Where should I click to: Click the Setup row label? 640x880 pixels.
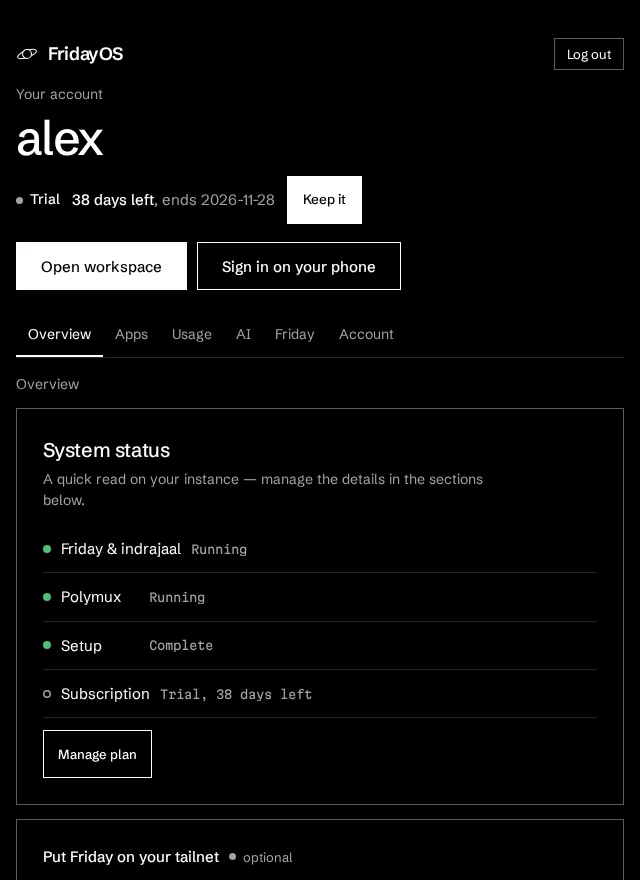click(x=81, y=646)
